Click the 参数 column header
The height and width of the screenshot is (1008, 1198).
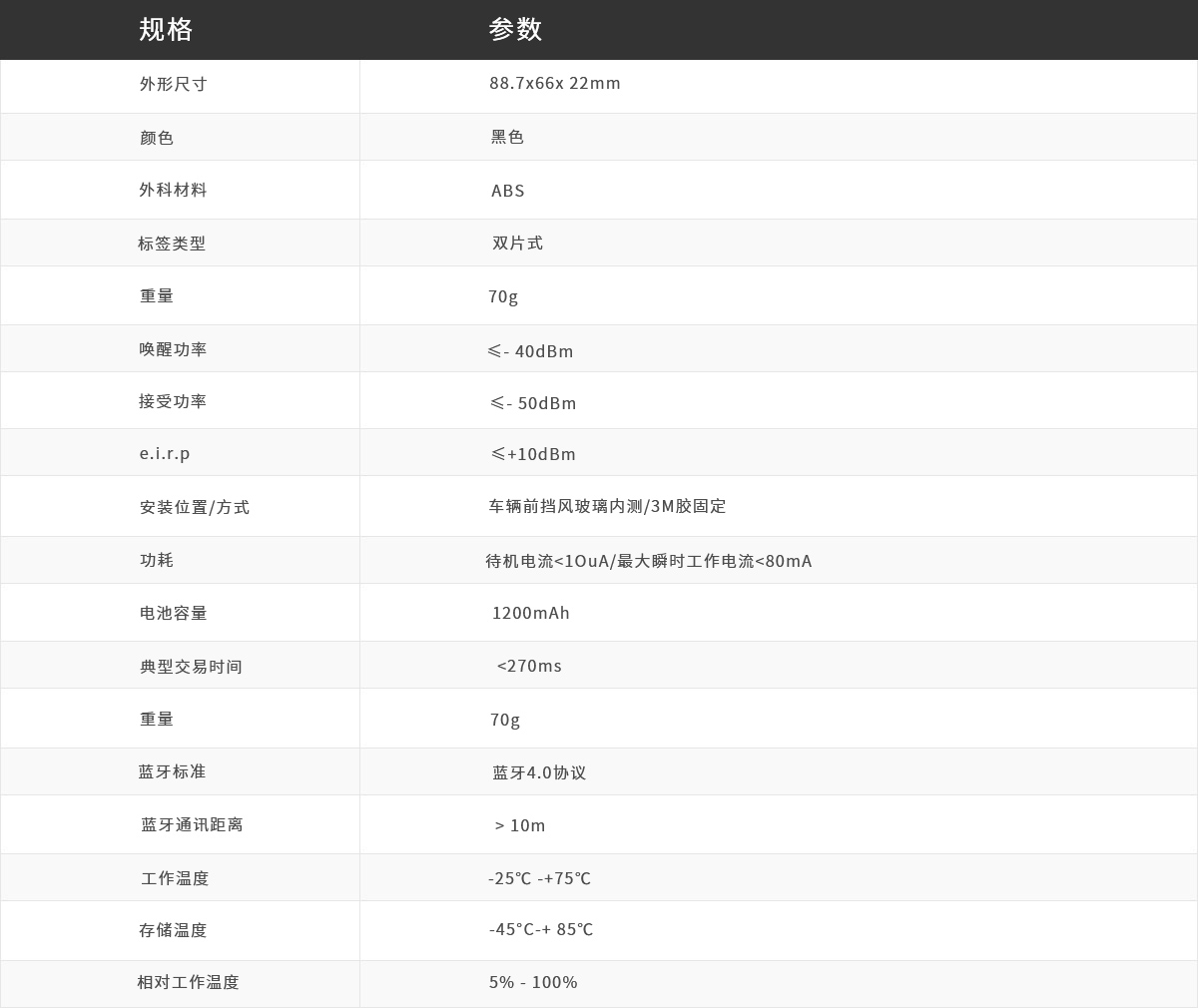click(x=515, y=30)
